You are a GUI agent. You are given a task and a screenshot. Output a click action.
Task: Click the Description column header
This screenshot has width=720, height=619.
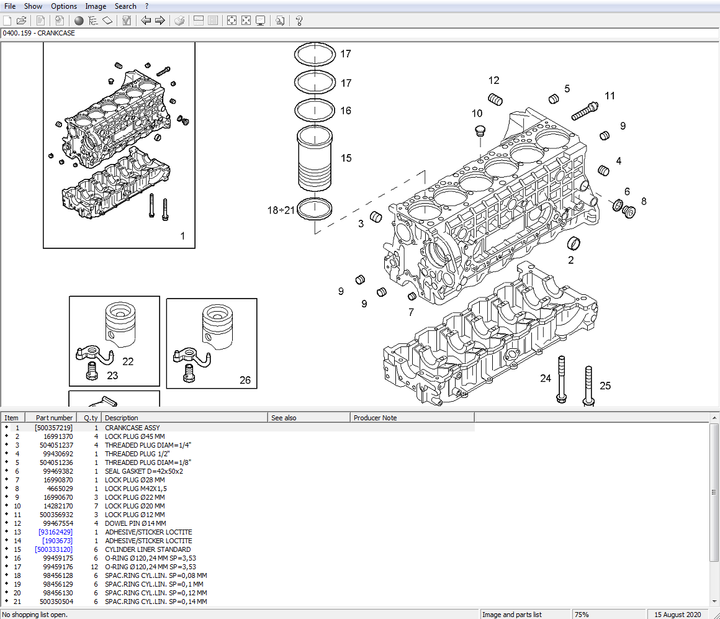point(185,418)
